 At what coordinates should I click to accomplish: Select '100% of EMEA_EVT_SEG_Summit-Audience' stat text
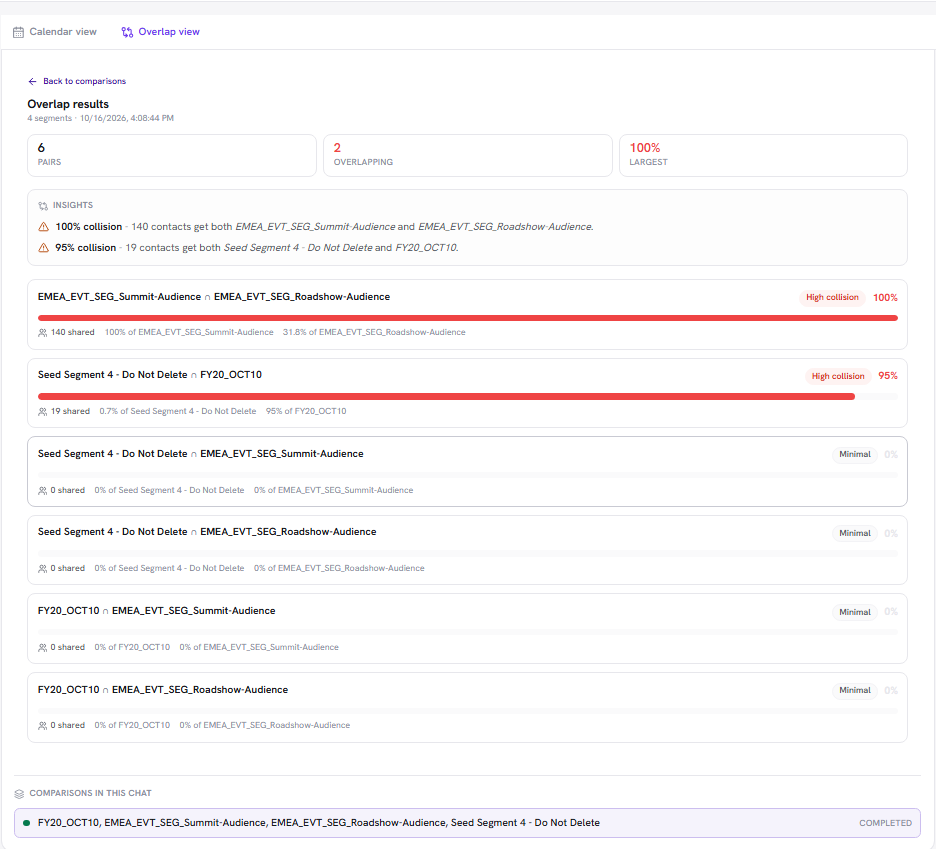click(x=189, y=332)
